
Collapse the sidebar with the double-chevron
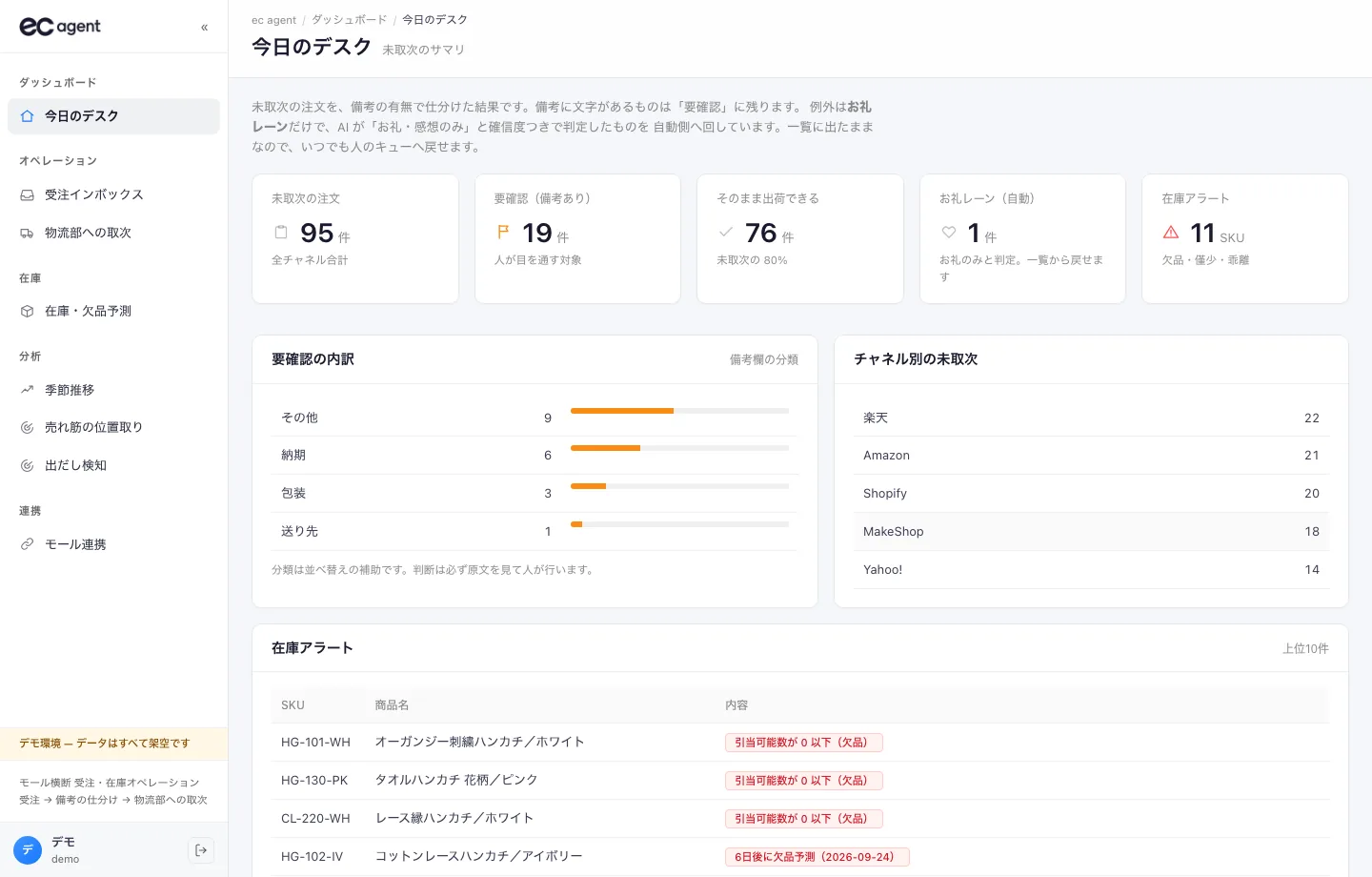[x=204, y=28]
